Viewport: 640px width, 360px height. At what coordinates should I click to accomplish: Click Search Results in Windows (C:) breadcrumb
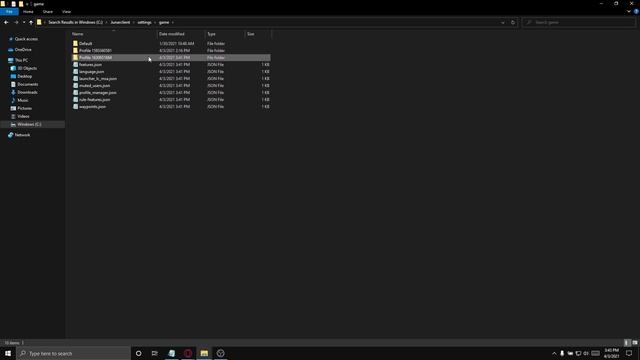76,22
